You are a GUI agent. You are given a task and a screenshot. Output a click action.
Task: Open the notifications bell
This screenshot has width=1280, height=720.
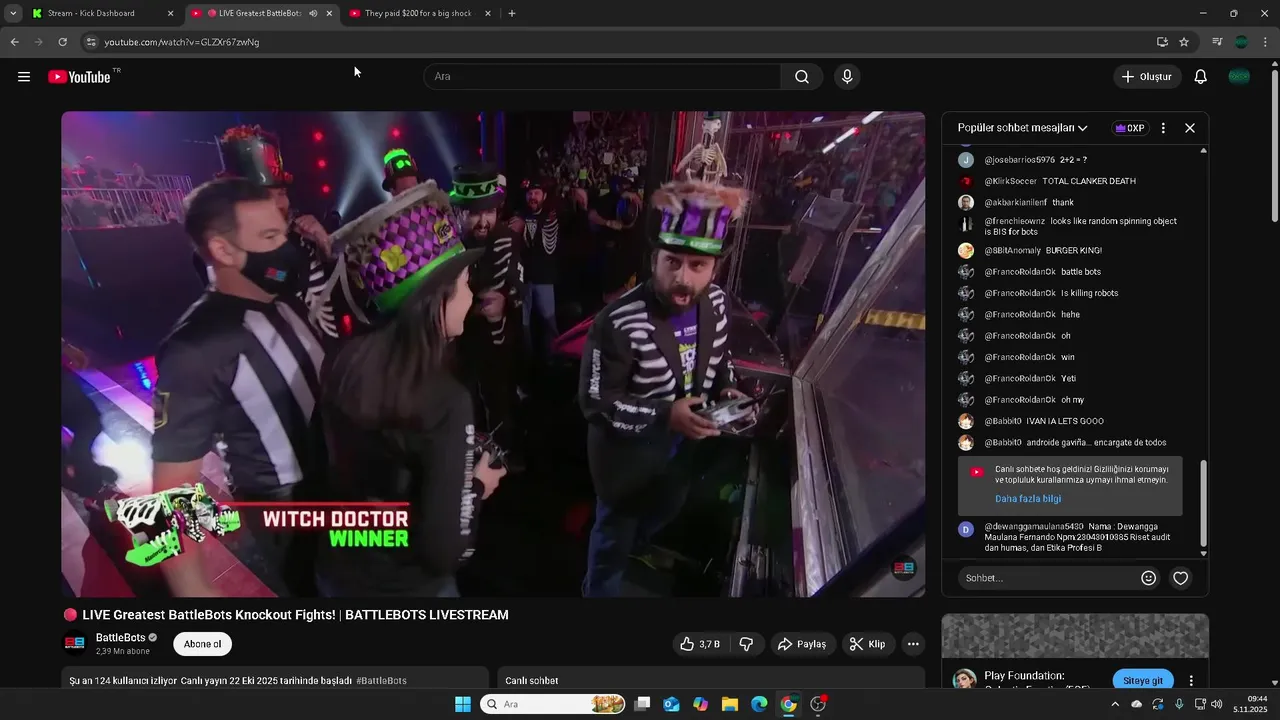click(1201, 77)
